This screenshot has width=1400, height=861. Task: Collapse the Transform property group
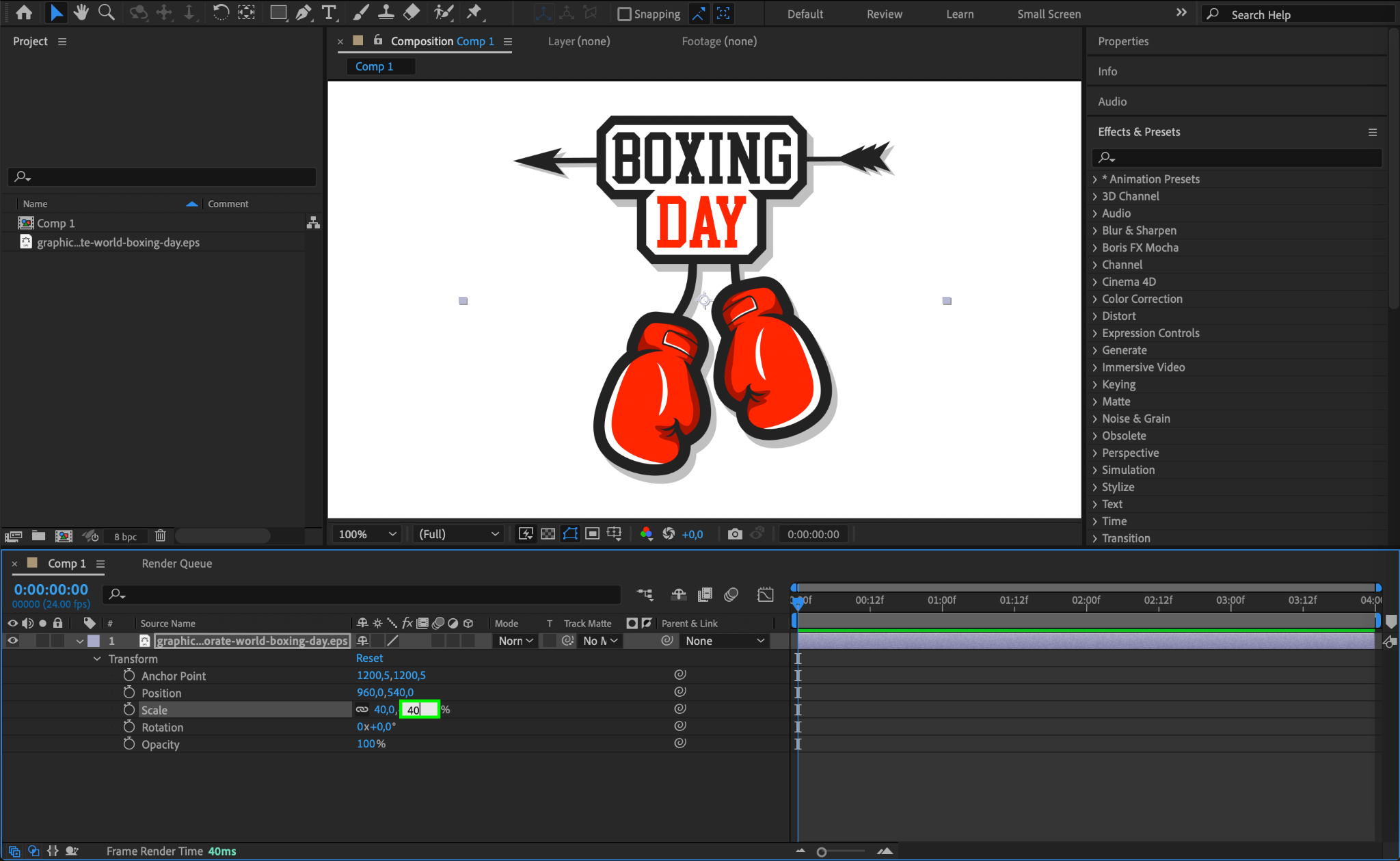pos(97,659)
